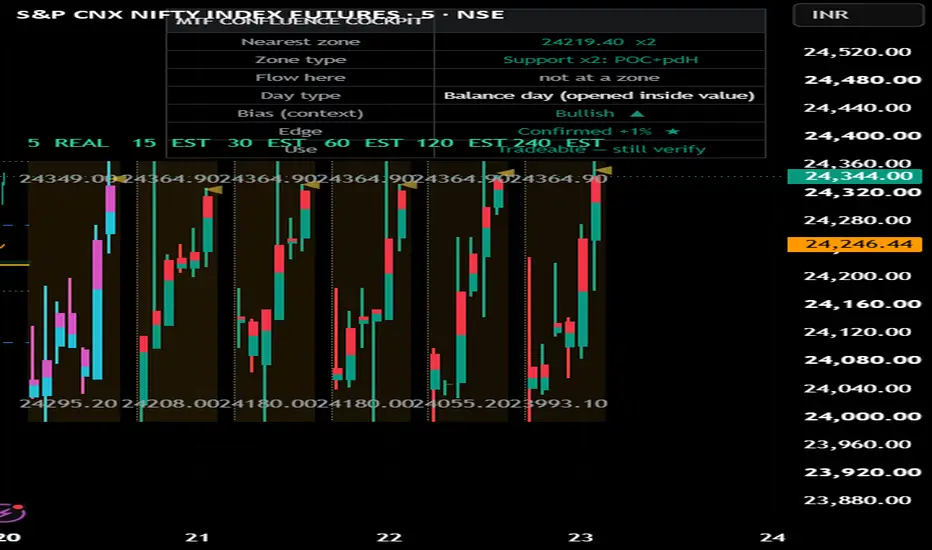
Task: Click the 23993.10 low label
Action: pos(559,404)
